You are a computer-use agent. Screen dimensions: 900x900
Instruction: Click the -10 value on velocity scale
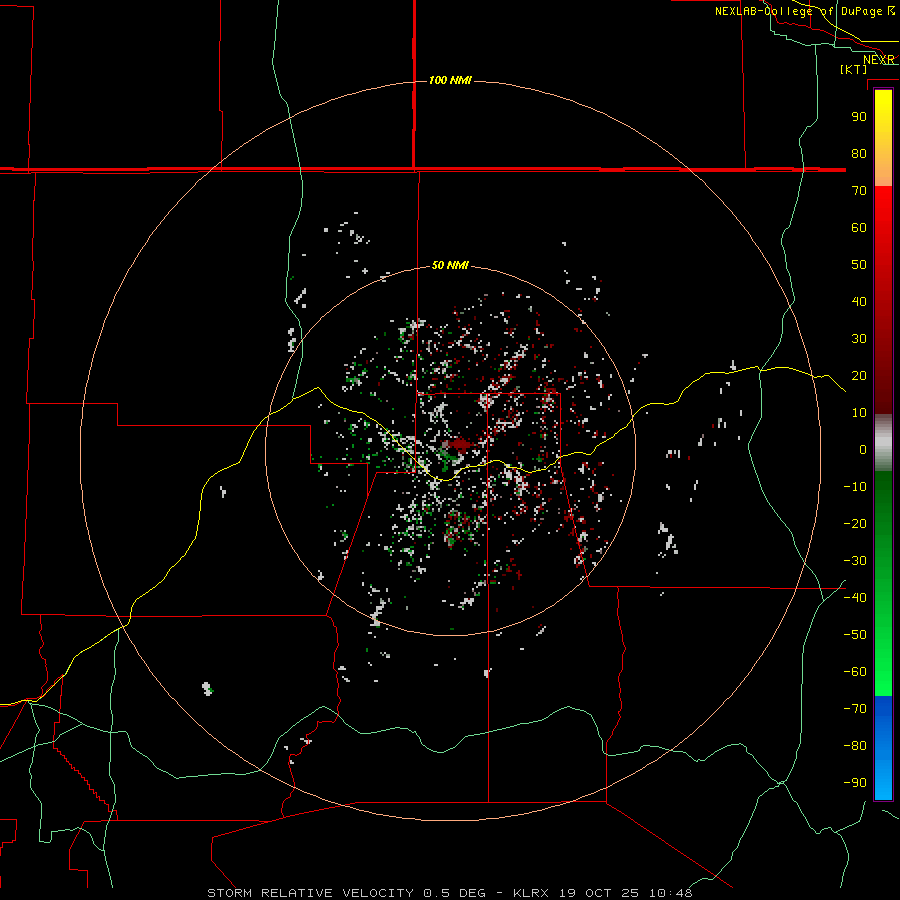(x=855, y=487)
